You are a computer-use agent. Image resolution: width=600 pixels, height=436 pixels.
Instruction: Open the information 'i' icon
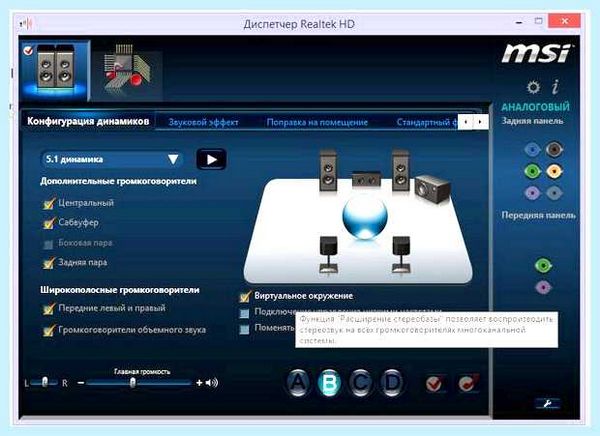point(555,87)
